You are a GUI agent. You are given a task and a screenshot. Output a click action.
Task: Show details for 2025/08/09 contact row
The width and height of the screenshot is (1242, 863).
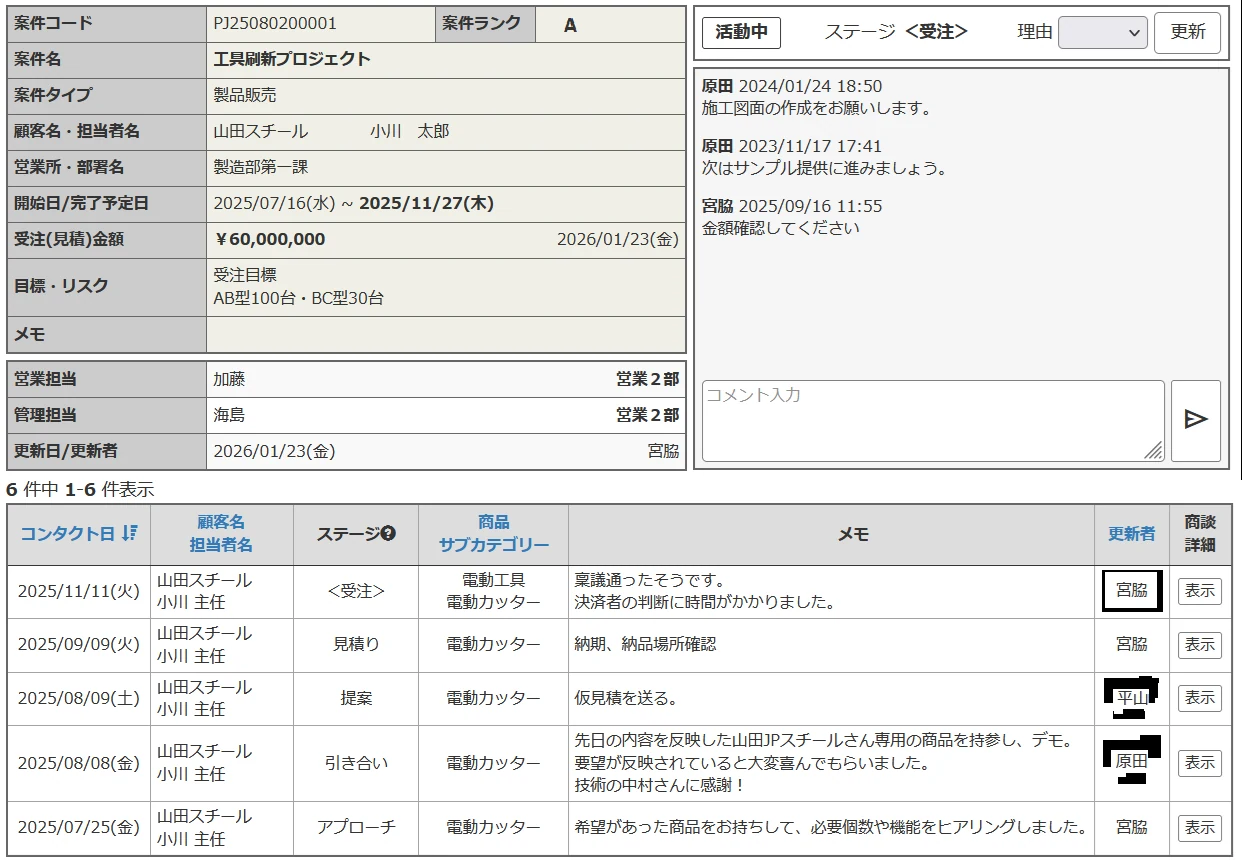pos(1199,698)
